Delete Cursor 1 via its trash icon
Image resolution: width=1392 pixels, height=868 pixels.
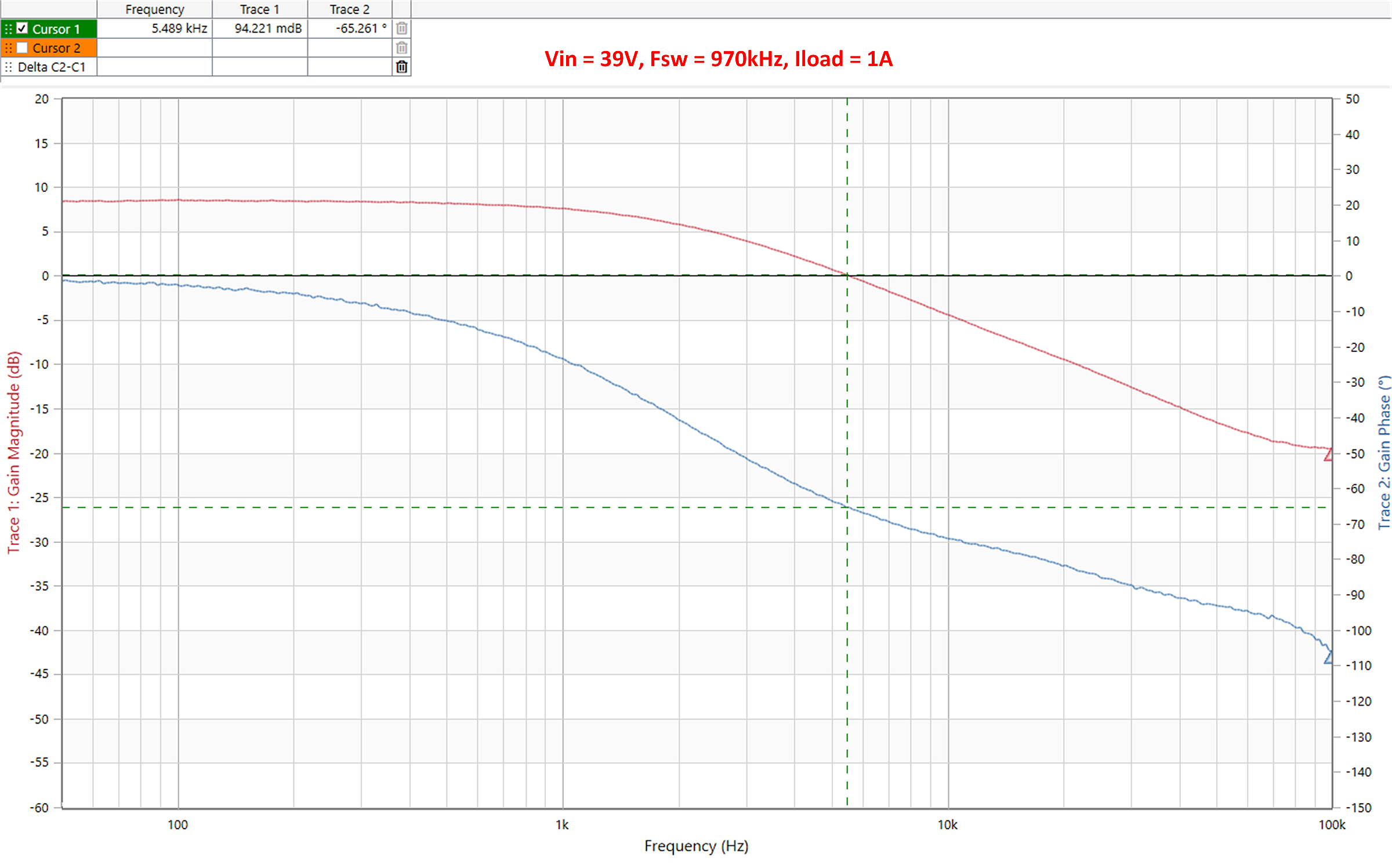click(x=401, y=28)
